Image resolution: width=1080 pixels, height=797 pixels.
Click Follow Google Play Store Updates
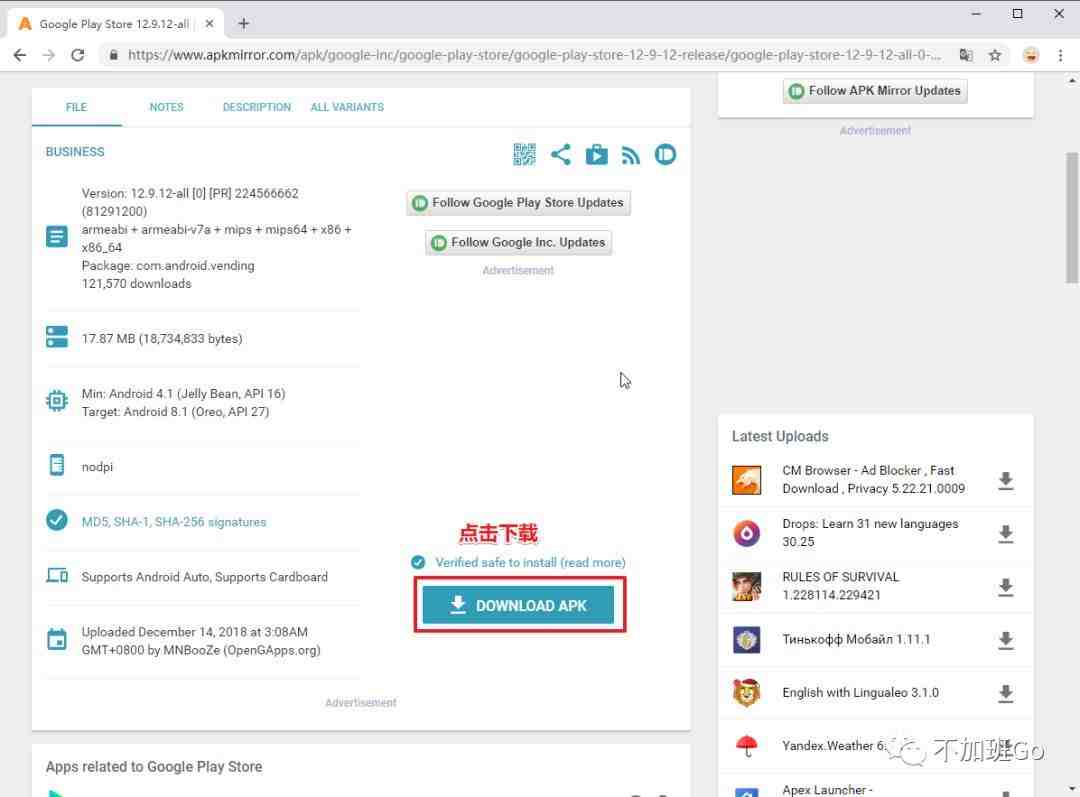pyautogui.click(x=518, y=203)
